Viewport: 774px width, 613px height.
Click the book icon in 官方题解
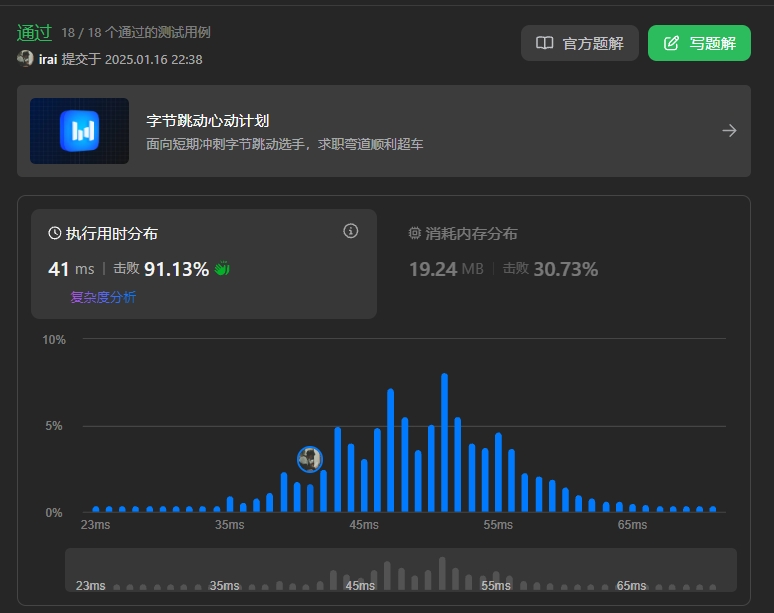(x=544, y=43)
